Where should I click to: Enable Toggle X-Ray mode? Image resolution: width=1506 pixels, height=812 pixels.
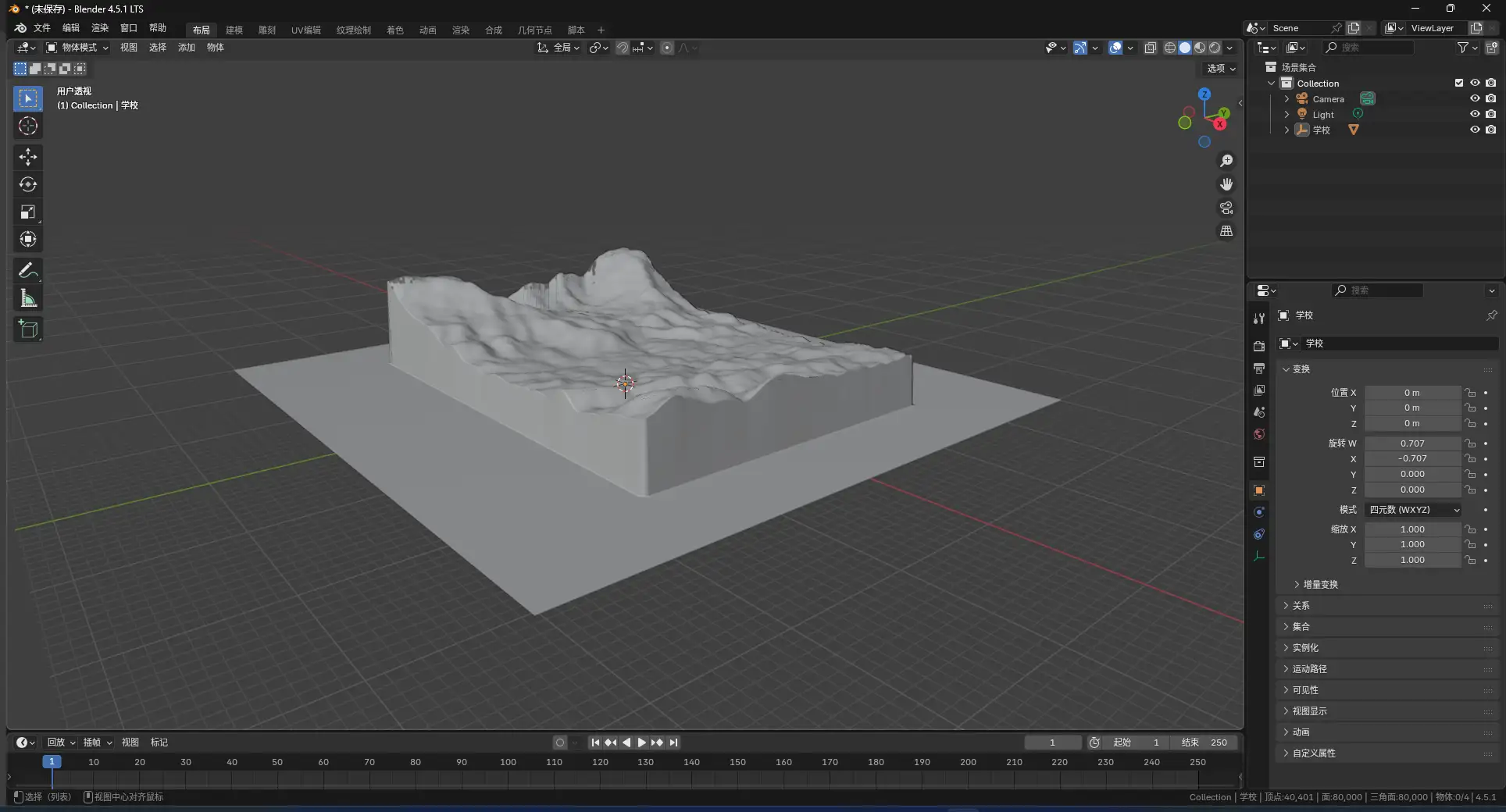click(x=1150, y=48)
